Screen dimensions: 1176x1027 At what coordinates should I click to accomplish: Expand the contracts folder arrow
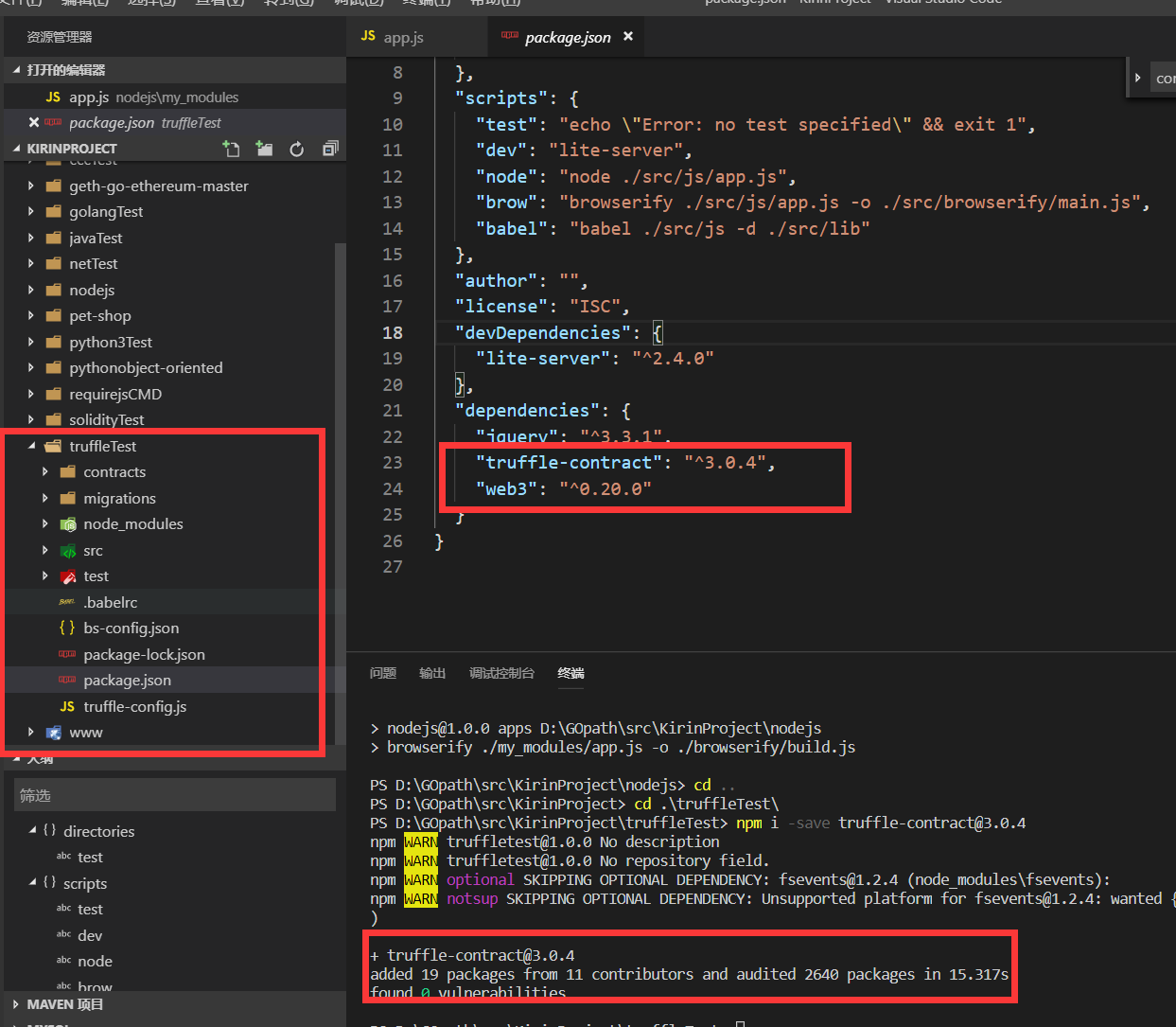tap(45, 471)
